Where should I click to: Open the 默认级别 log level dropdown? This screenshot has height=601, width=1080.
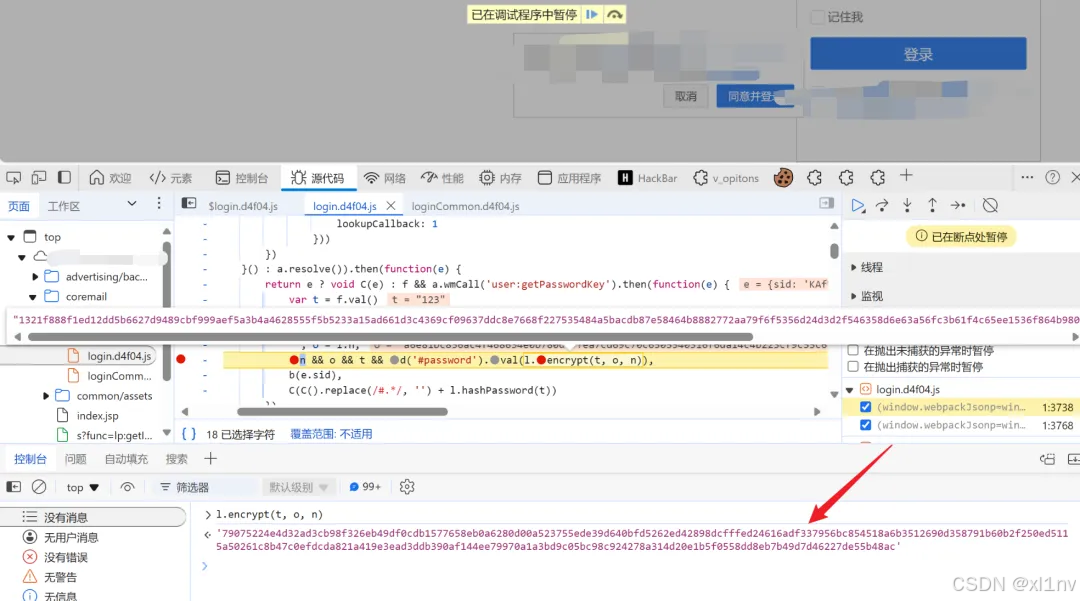[x=298, y=487]
